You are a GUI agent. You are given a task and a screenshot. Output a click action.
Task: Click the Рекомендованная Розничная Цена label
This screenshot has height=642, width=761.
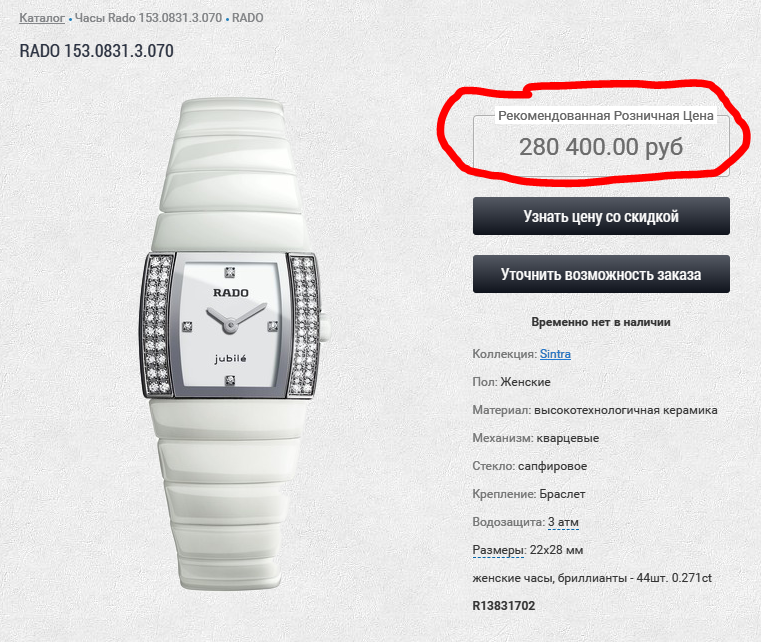[606, 115]
